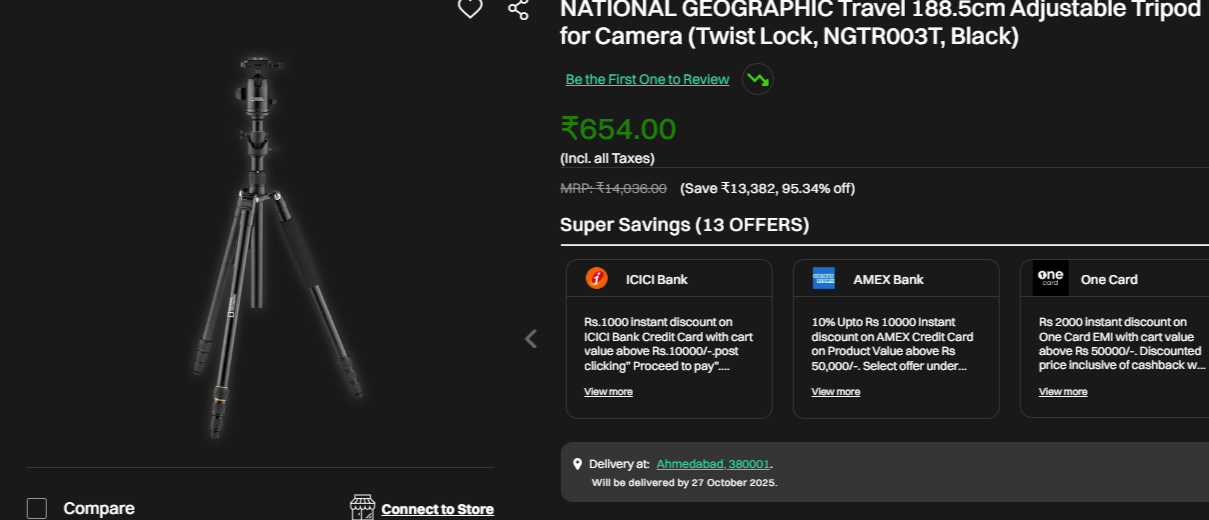Click the One Card logo icon

(x=1050, y=278)
